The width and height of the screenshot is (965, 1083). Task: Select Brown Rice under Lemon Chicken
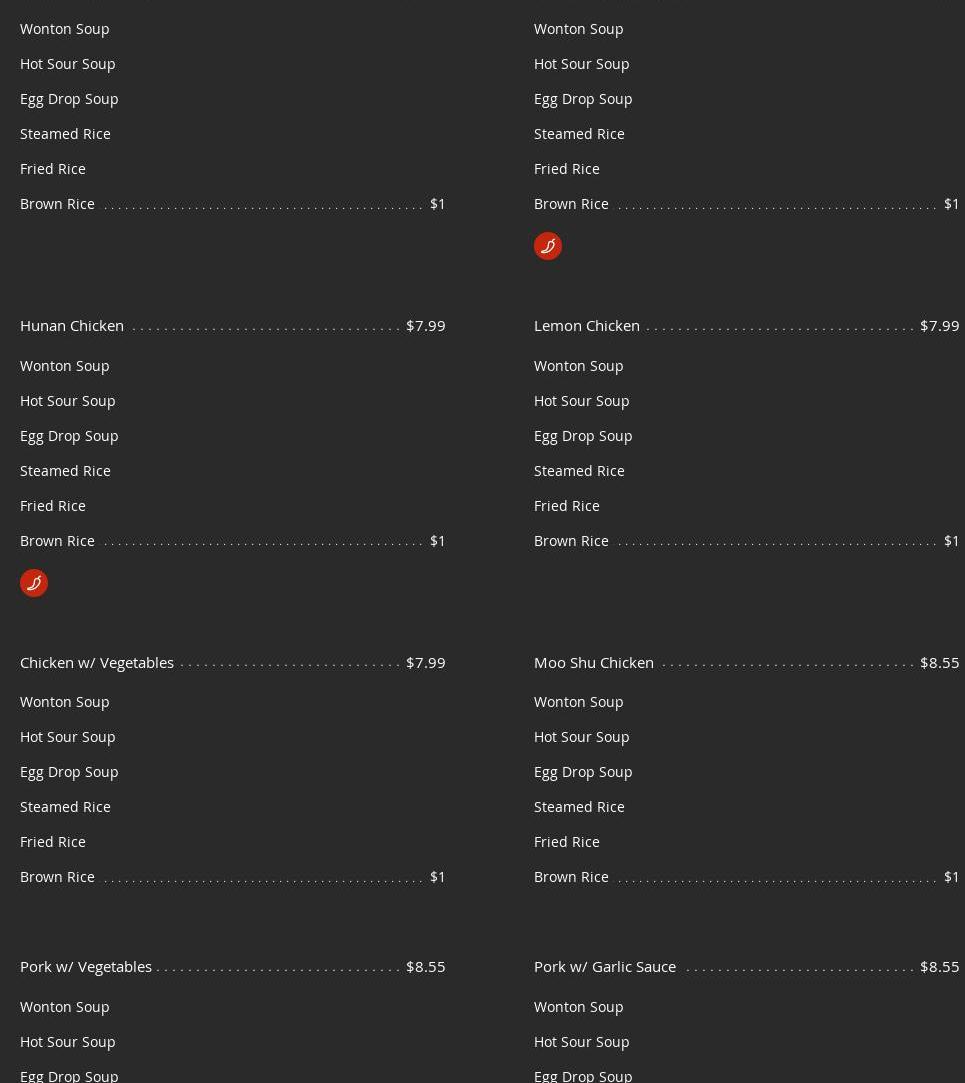pos(571,540)
